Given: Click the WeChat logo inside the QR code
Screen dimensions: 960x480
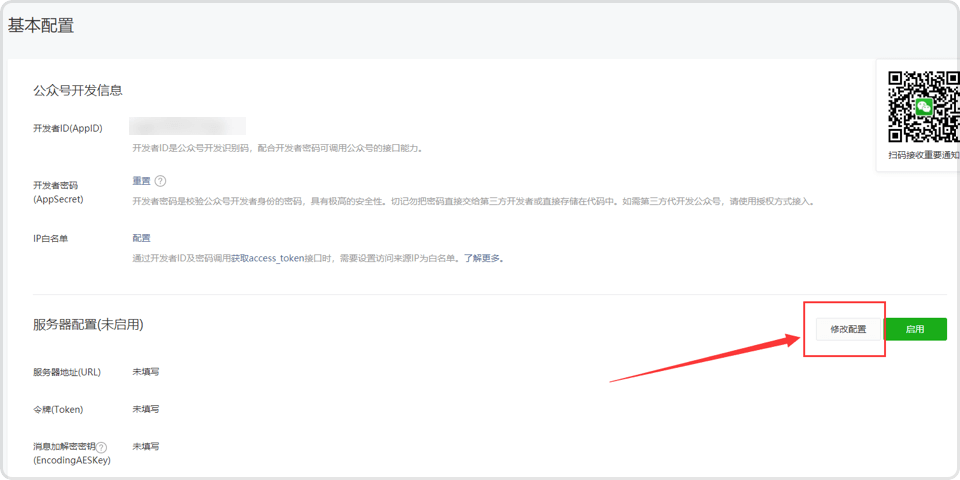Looking at the screenshot, I should pyautogui.click(x=924, y=106).
